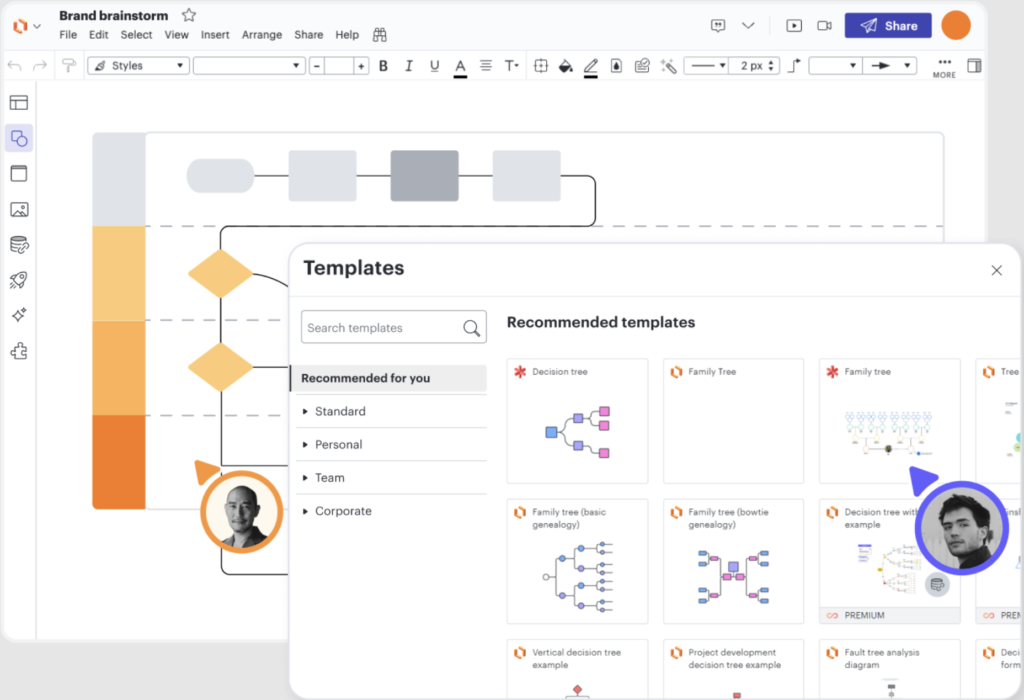Click the blue Share button
The width and height of the screenshot is (1024, 700).
888,25
